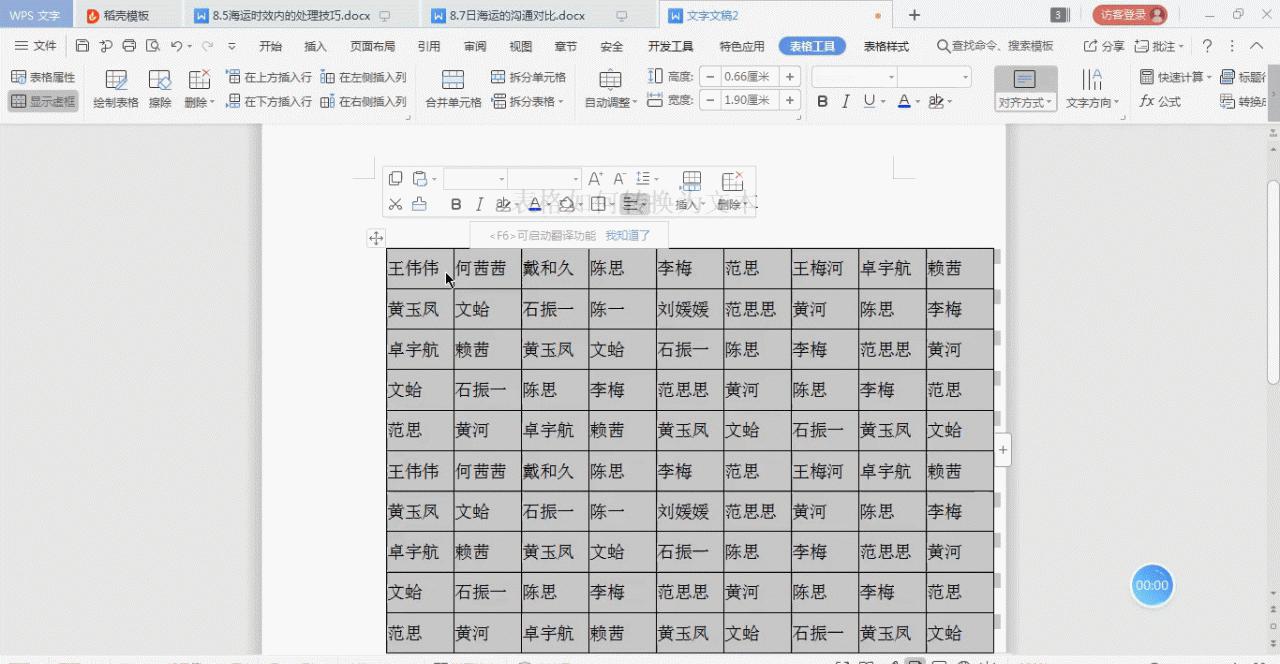
Task: Switch to 页面布局 ribbon tab
Action: point(372,46)
